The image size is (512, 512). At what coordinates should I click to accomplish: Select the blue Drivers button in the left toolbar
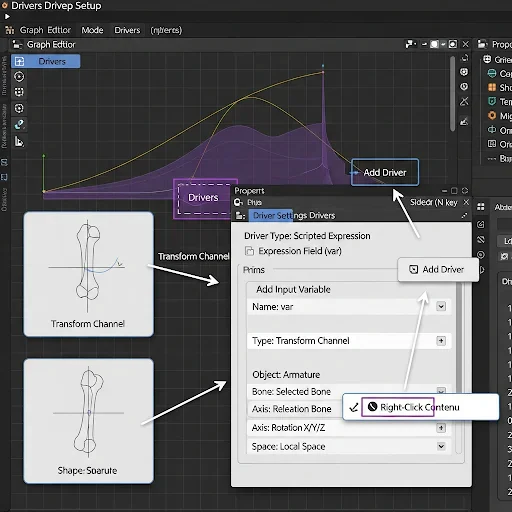[46, 61]
